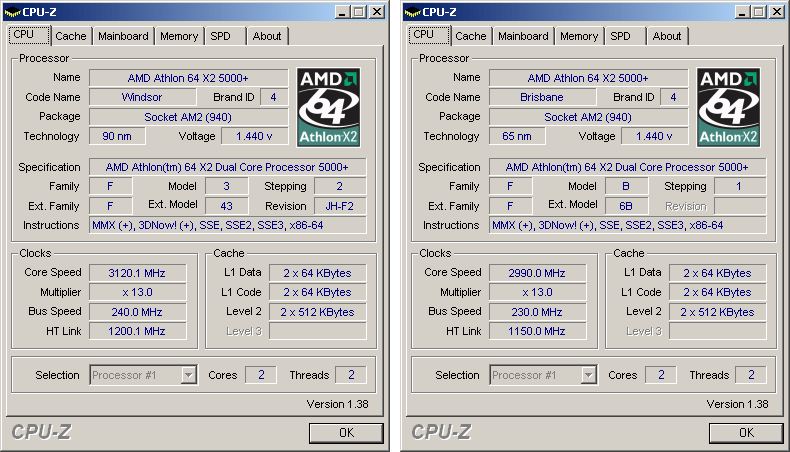Viewport: 790px width, 452px height.
Task: Click the Model value B in right window
Action: (x=626, y=186)
